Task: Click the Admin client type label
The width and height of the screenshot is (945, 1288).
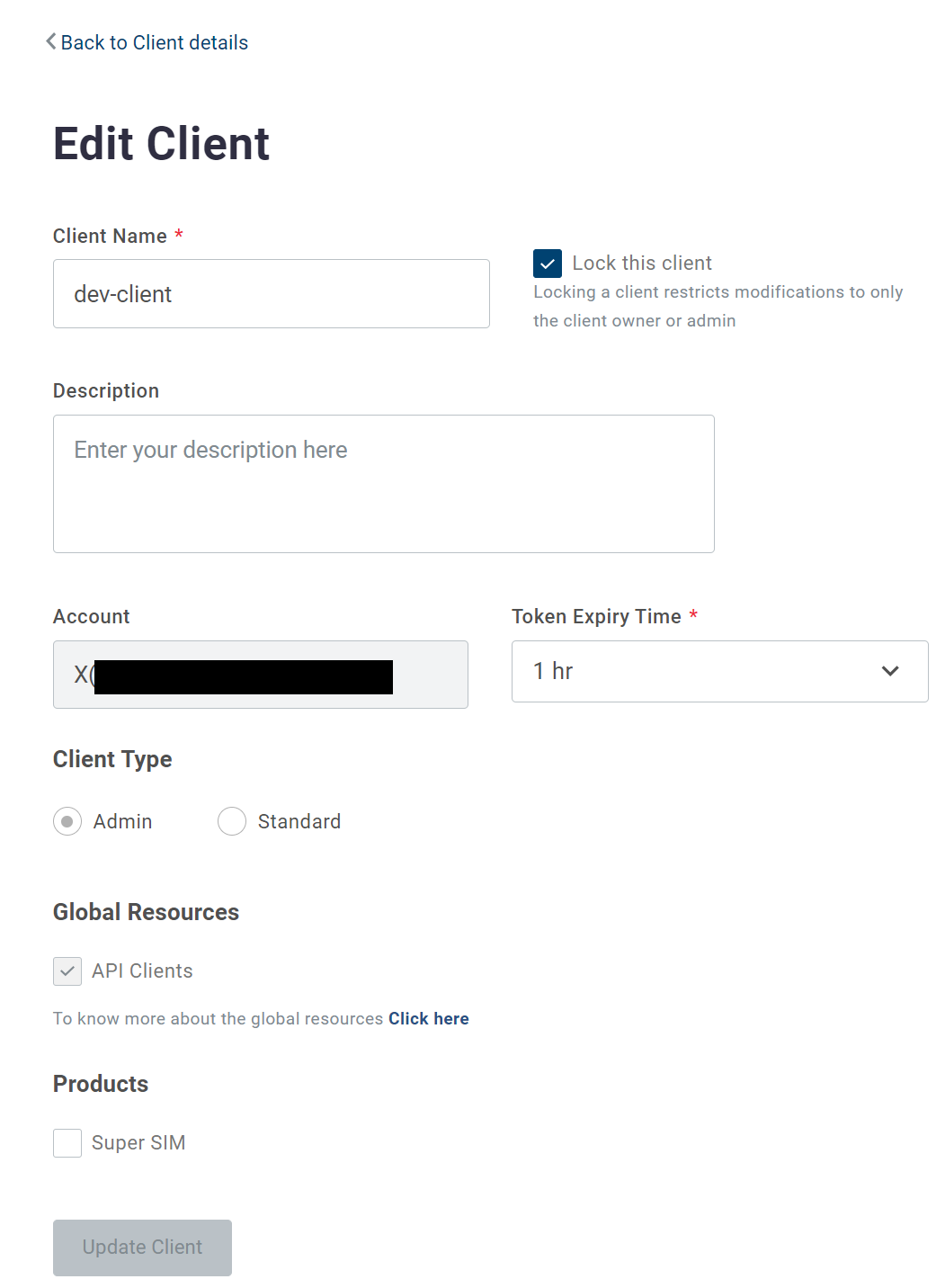Action: [x=122, y=821]
